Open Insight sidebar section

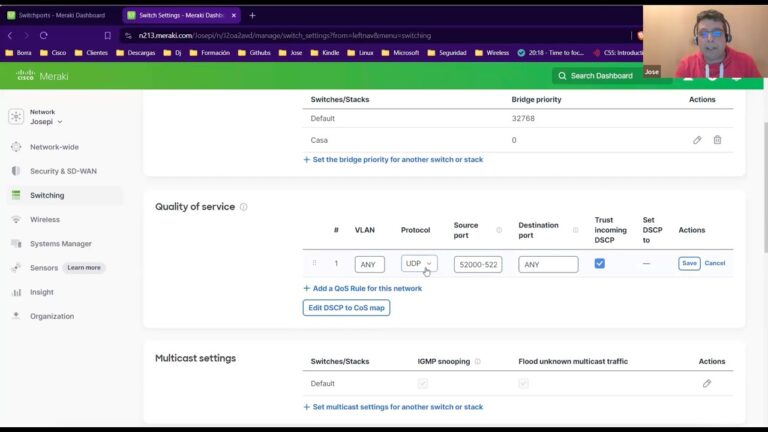tap(42, 292)
